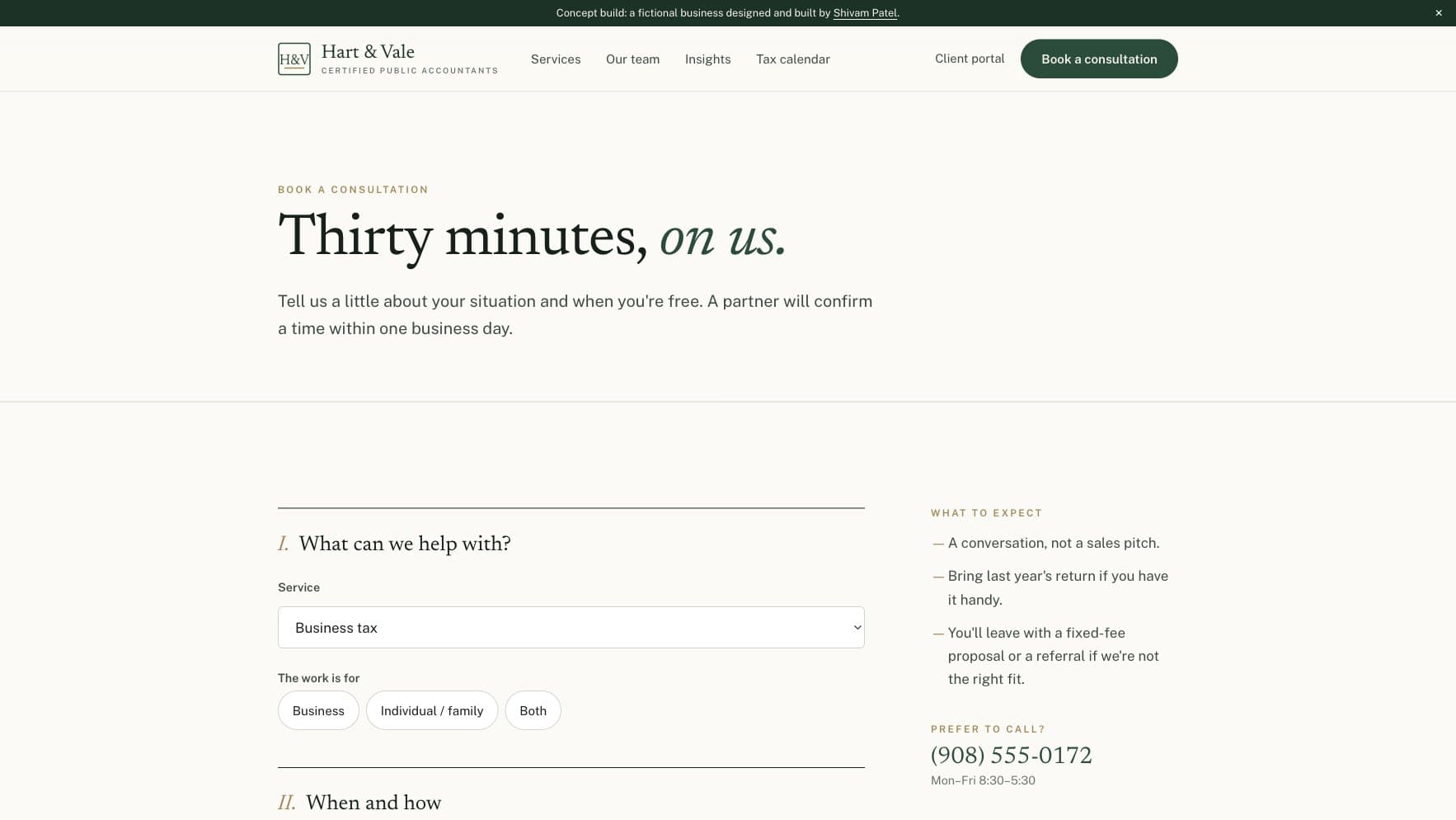Click the 'BOOK A CONSULTATION' eyebrow text
Image resolution: width=1456 pixels, height=820 pixels.
[x=353, y=190]
